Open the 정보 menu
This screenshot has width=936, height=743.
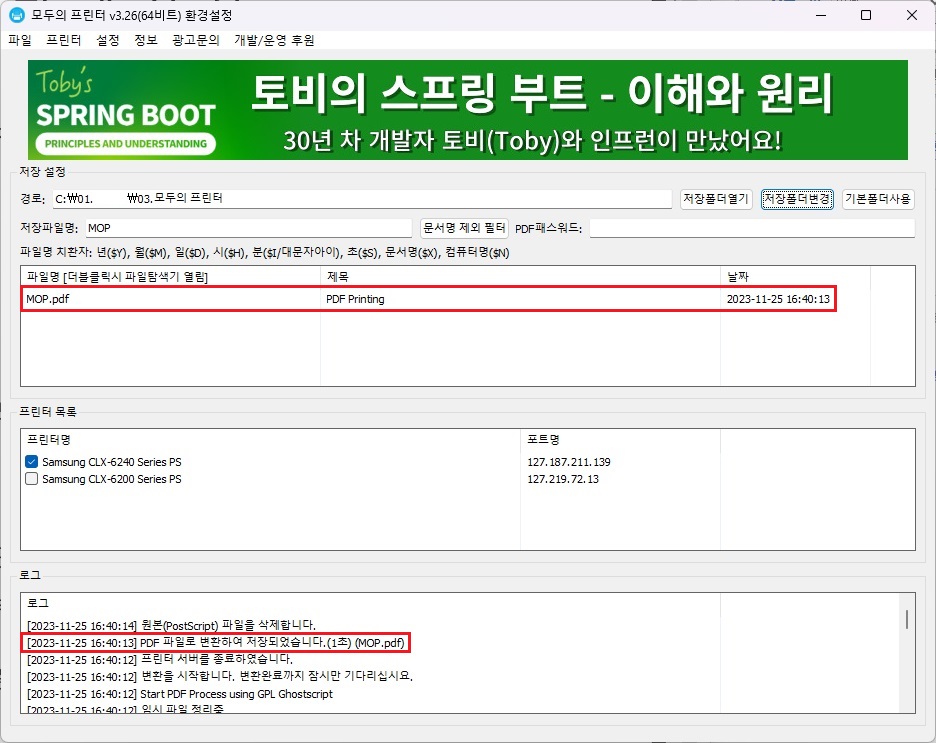coord(145,41)
